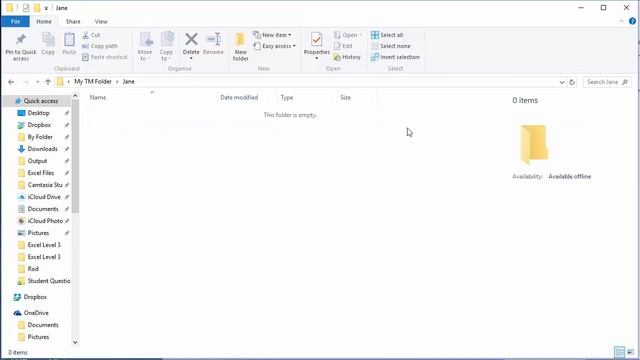
Task: Click the Rename ribbon icon
Action: pyautogui.click(x=213, y=40)
